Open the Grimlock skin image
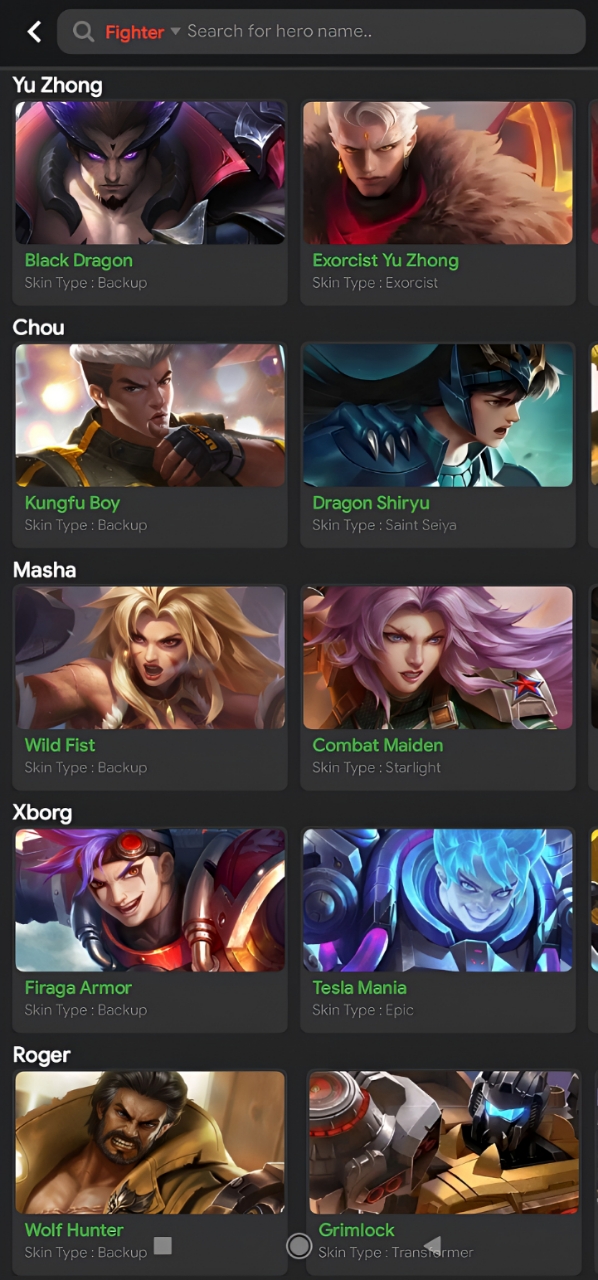The height and width of the screenshot is (1280, 598). pyautogui.click(x=444, y=1142)
